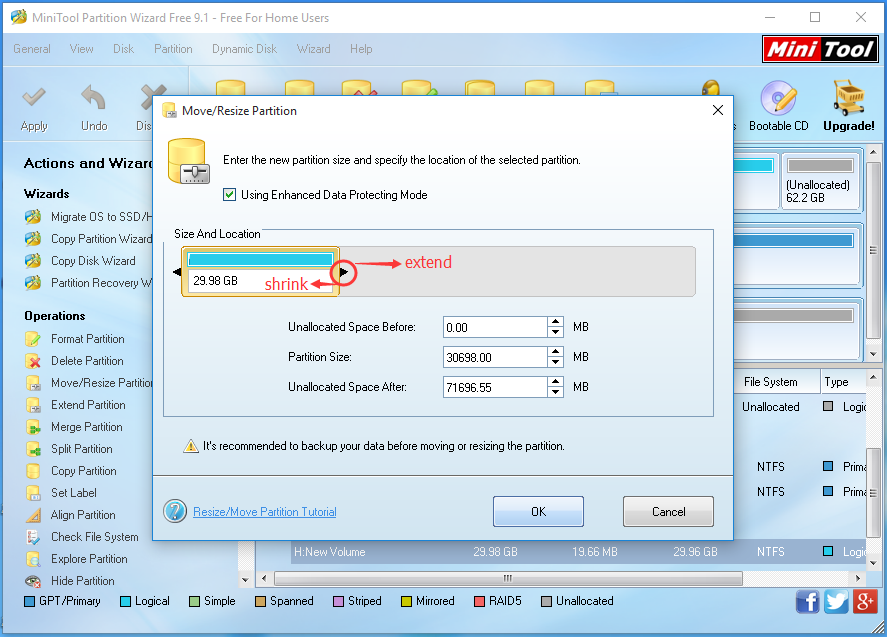Select Hide Partition operation
The height and width of the screenshot is (637, 887).
pyautogui.click(x=70, y=581)
